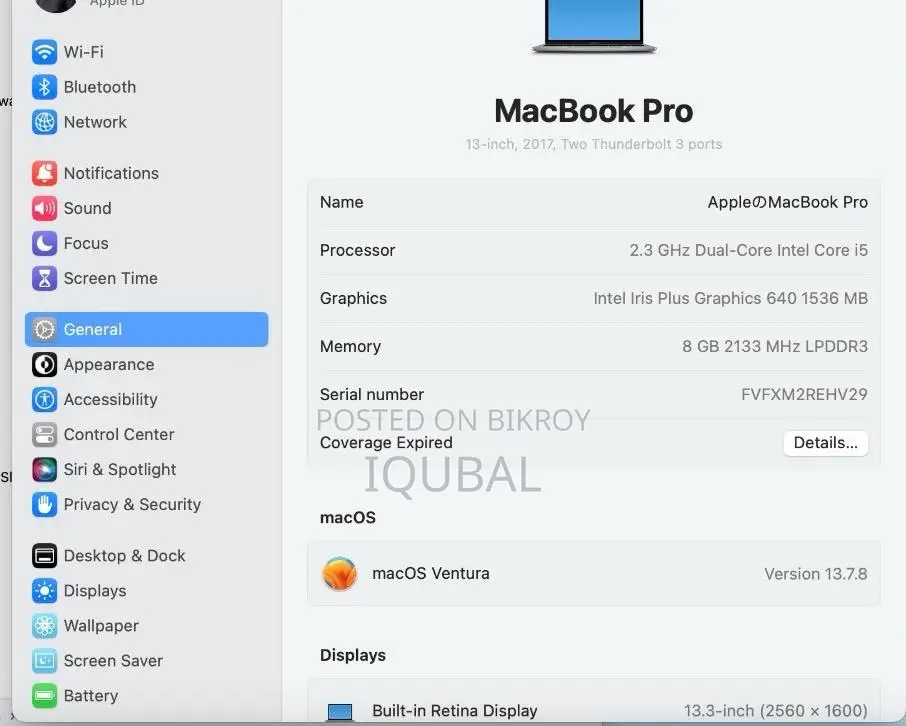906x726 pixels.
Task: Open Notifications bell icon
Action: click(44, 173)
